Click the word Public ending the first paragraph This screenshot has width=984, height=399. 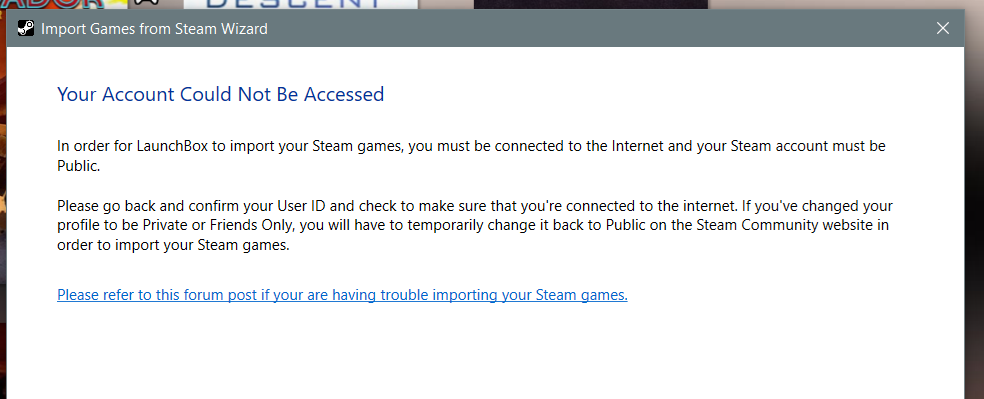[78, 168]
